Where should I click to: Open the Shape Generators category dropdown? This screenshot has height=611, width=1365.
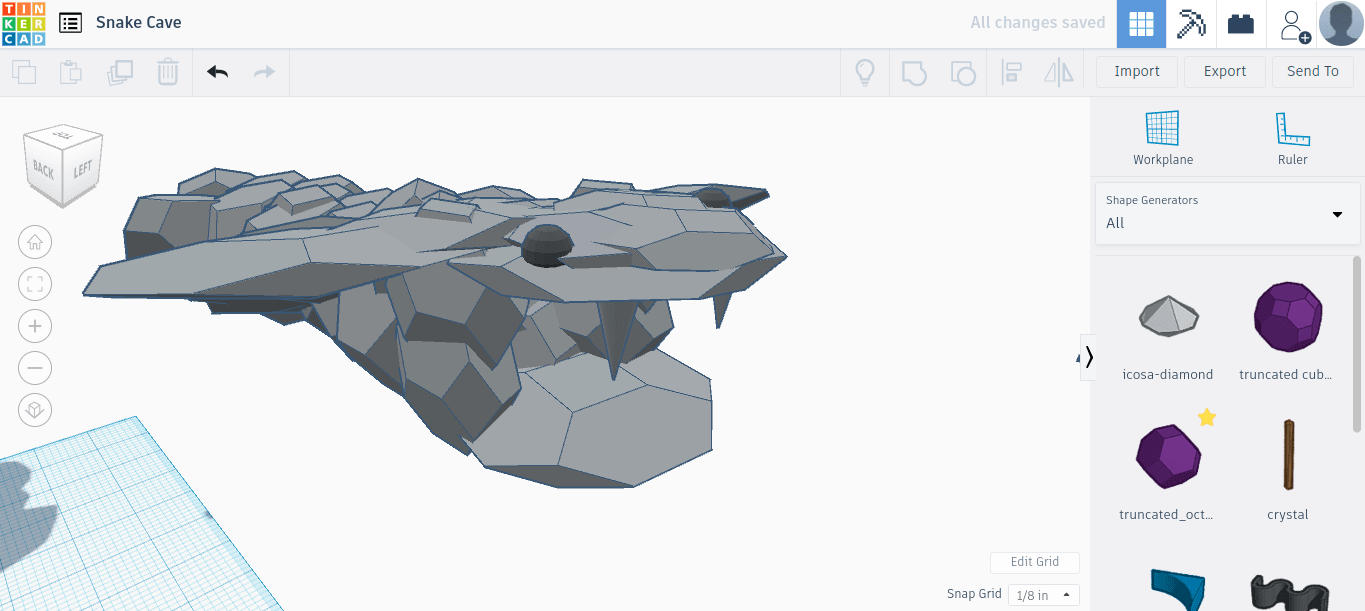point(1337,213)
